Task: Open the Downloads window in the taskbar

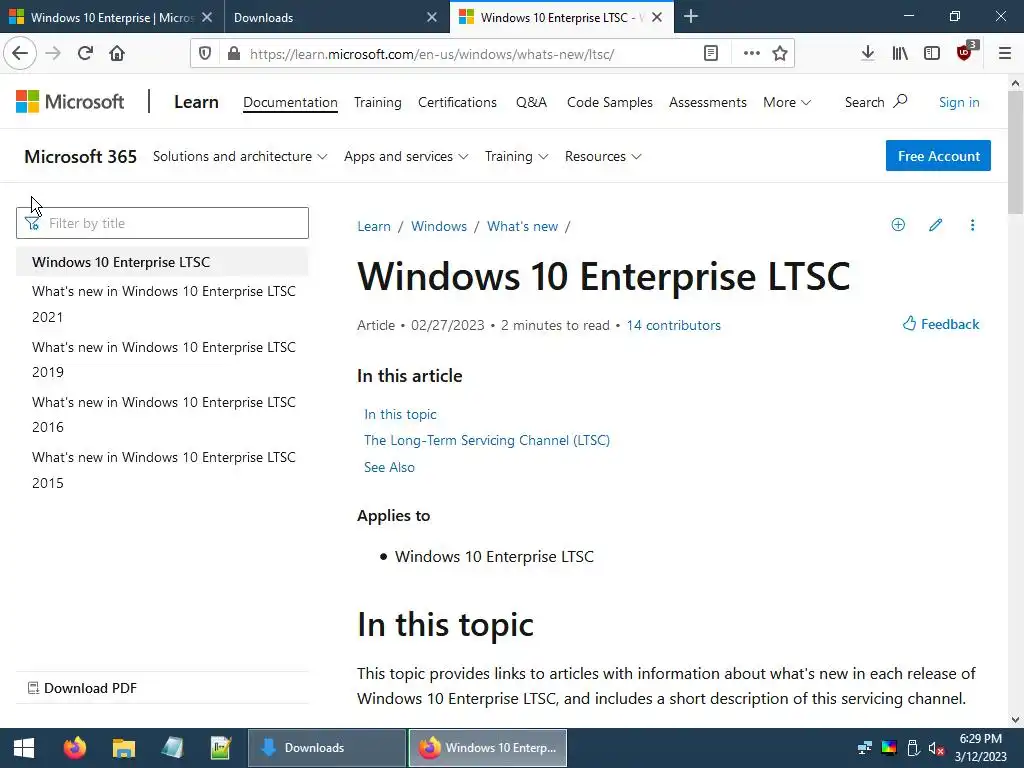Action: pyautogui.click(x=327, y=748)
